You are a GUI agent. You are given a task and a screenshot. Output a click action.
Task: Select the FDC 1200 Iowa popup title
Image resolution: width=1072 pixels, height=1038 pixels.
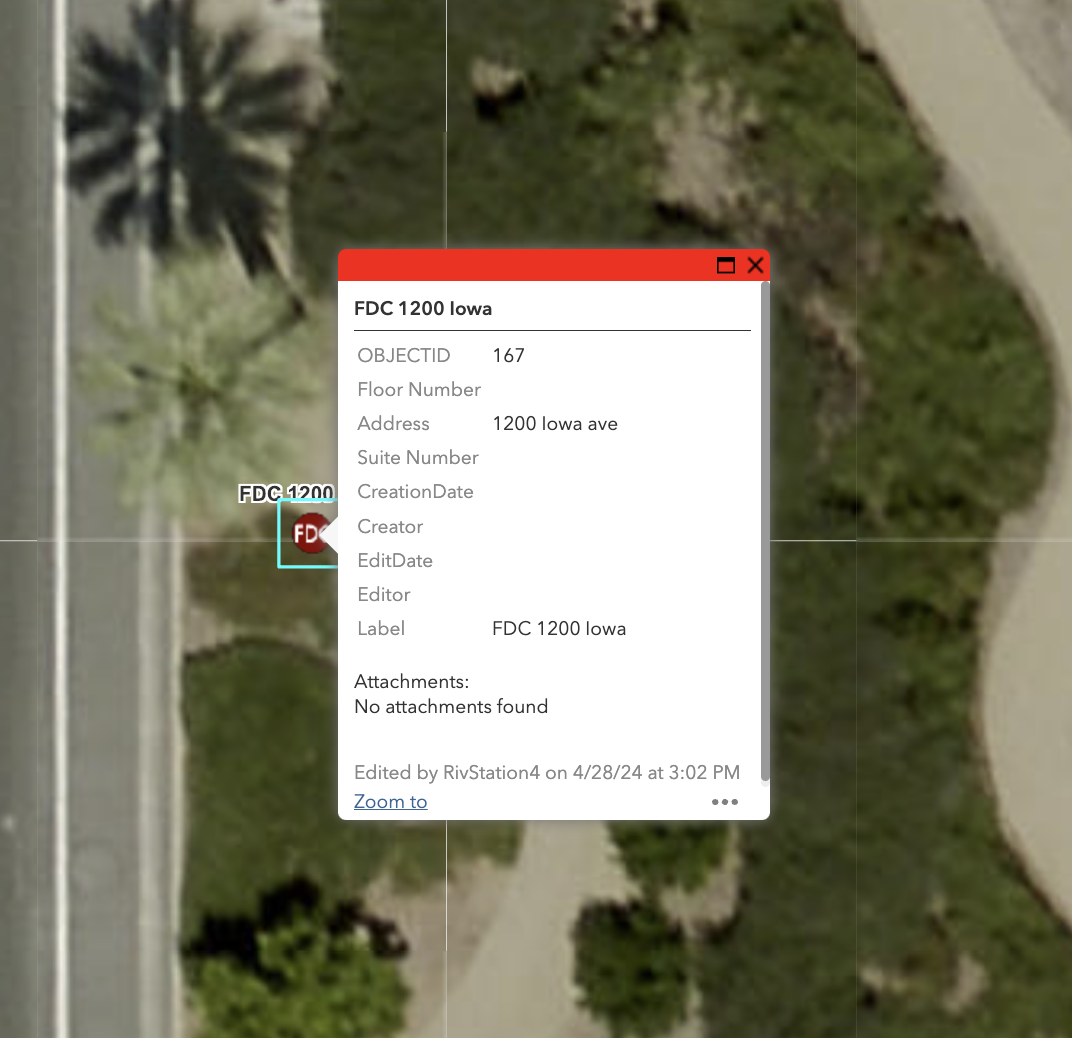[422, 308]
